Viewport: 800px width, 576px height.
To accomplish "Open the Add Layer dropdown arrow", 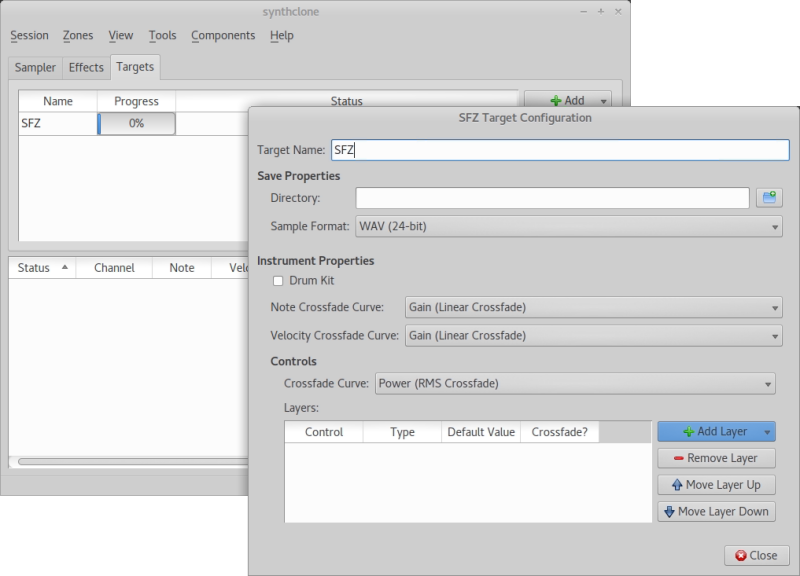I will (x=767, y=432).
